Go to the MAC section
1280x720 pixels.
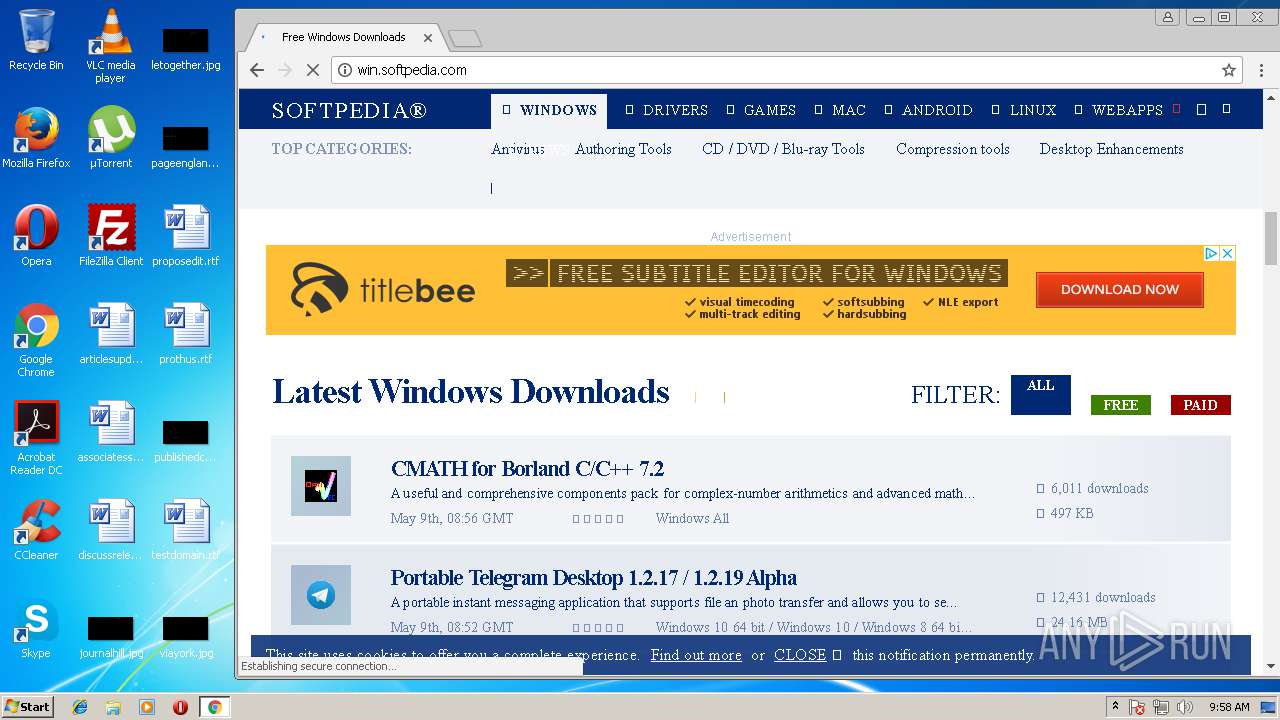pos(840,110)
